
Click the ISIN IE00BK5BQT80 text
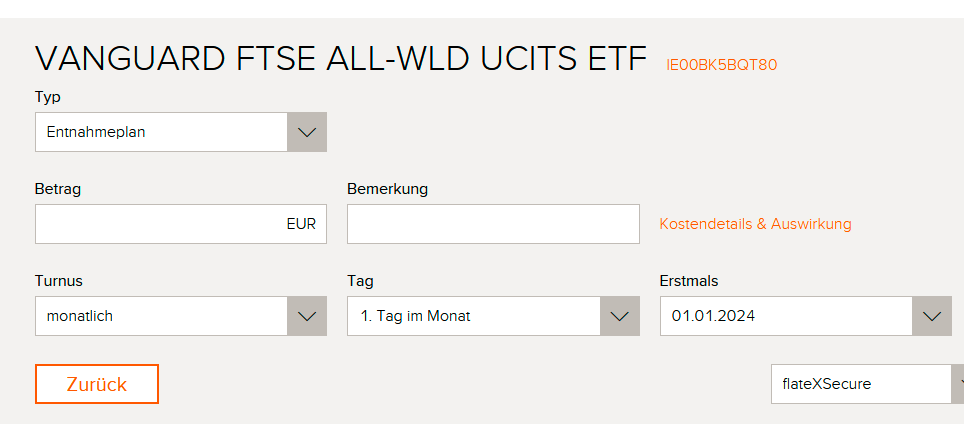(721, 65)
